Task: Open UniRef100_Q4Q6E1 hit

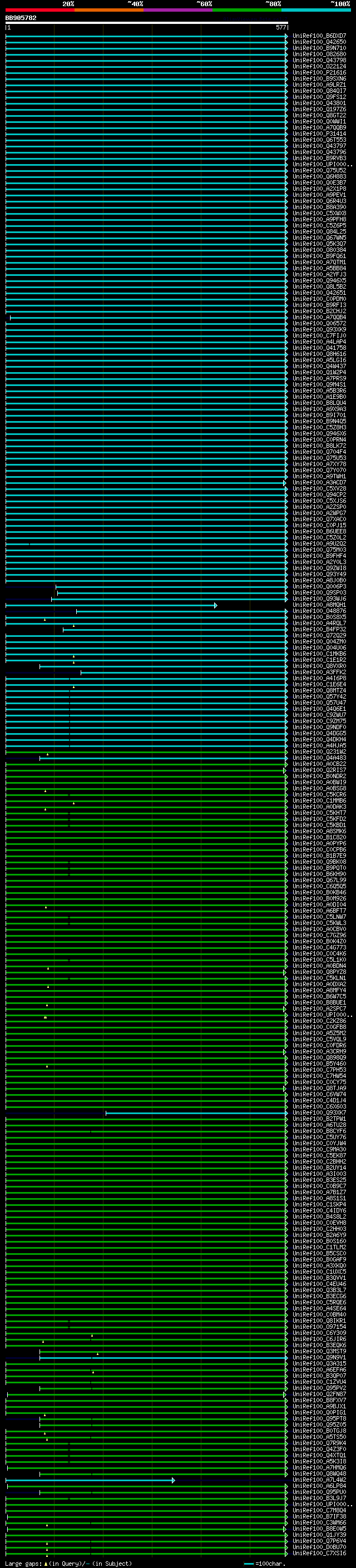Action: click(319, 710)
